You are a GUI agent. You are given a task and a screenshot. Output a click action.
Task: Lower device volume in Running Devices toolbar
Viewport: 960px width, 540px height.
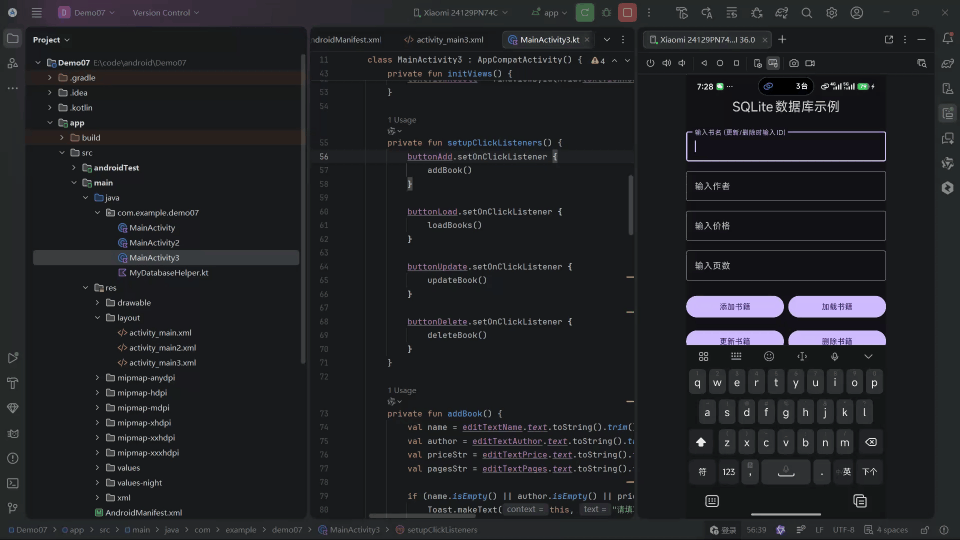click(682, 63)
